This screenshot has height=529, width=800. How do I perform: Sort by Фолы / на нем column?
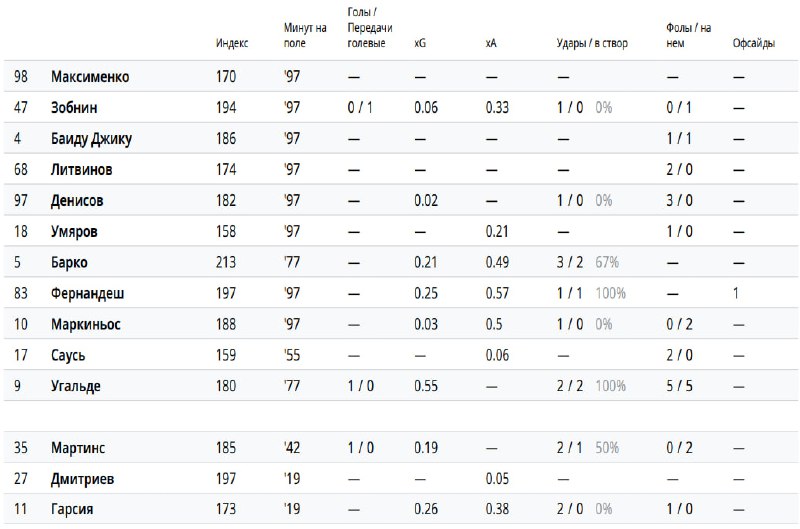click(688, 36)
